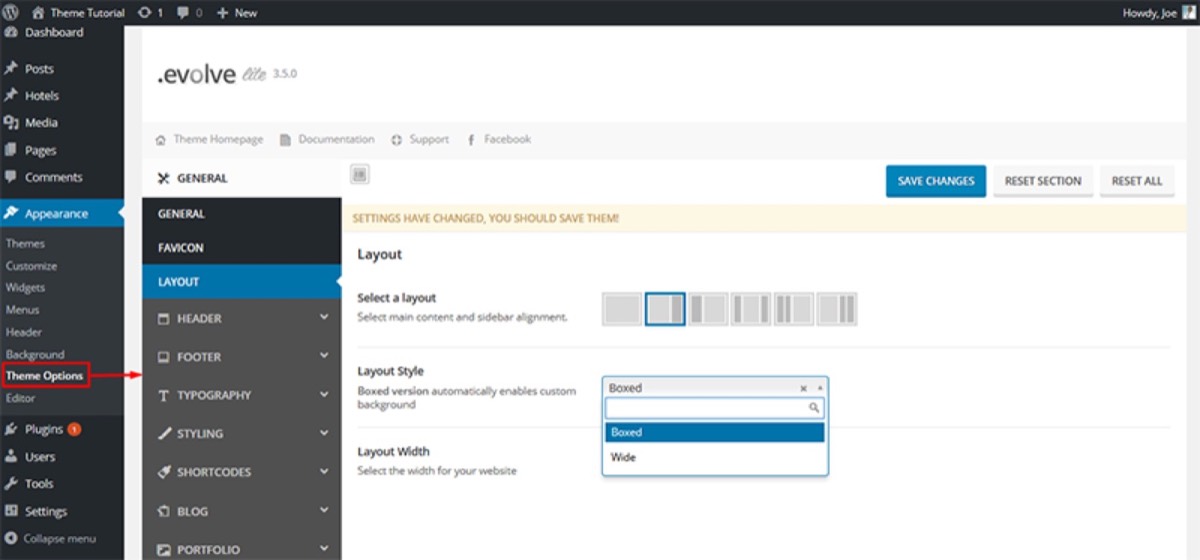
Task: Open the comments bubble in admin bar
Action: (x=188, y=13)
